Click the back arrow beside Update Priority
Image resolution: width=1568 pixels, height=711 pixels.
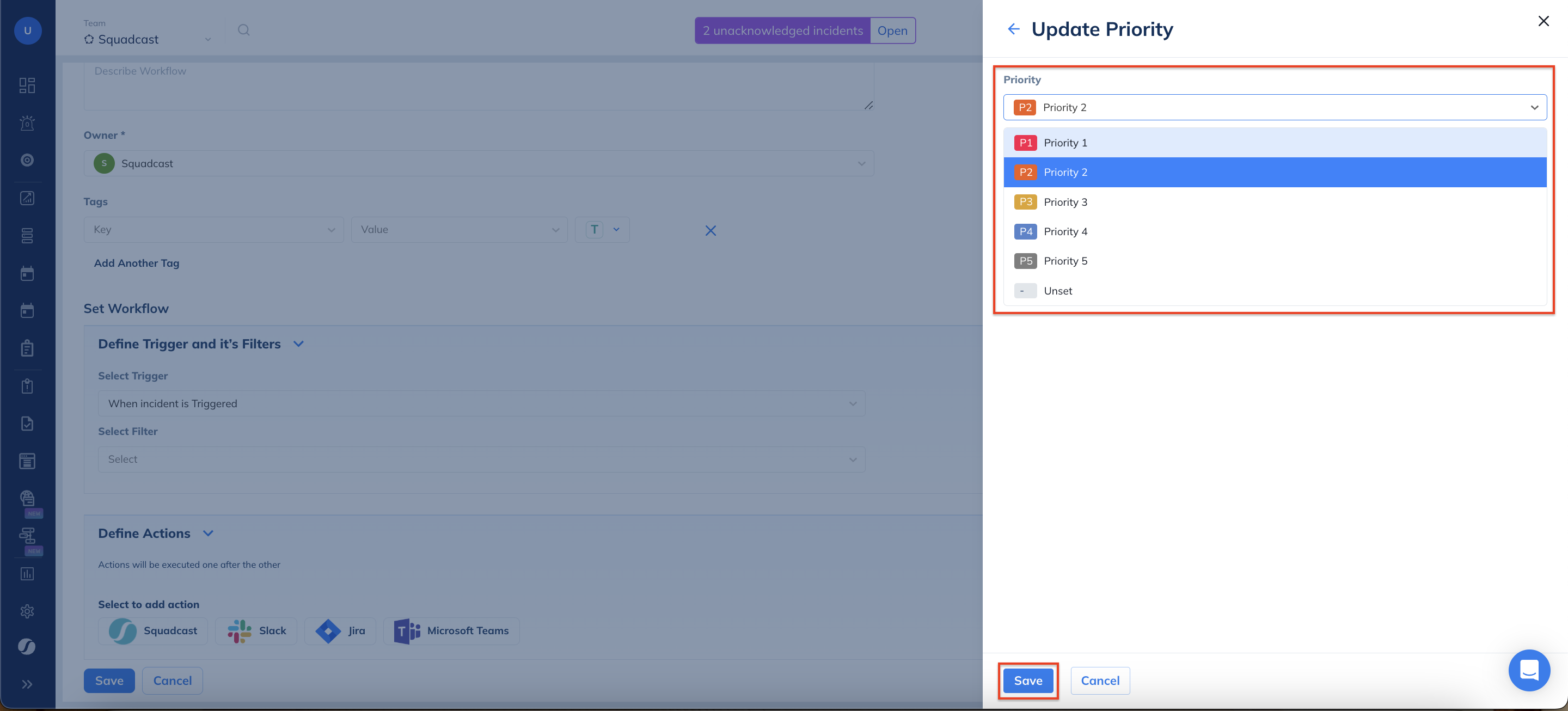[x=1013, y=29]
